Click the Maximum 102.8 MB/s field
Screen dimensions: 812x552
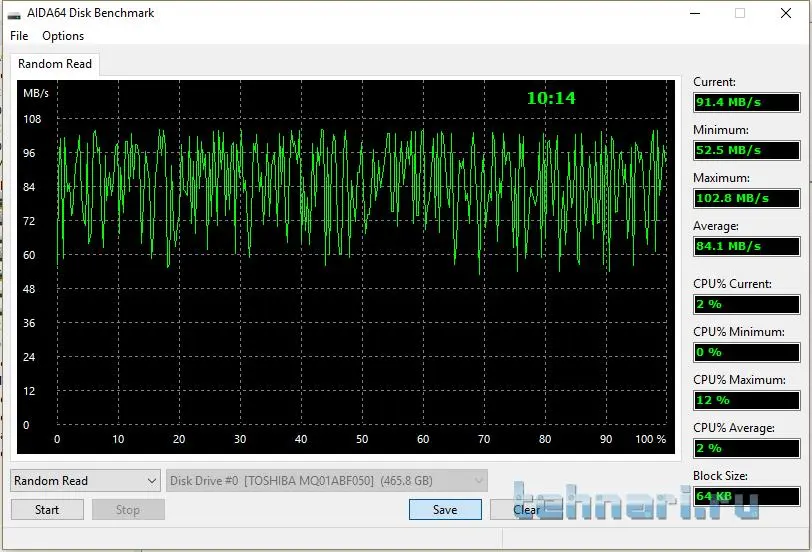coord(746,199)
